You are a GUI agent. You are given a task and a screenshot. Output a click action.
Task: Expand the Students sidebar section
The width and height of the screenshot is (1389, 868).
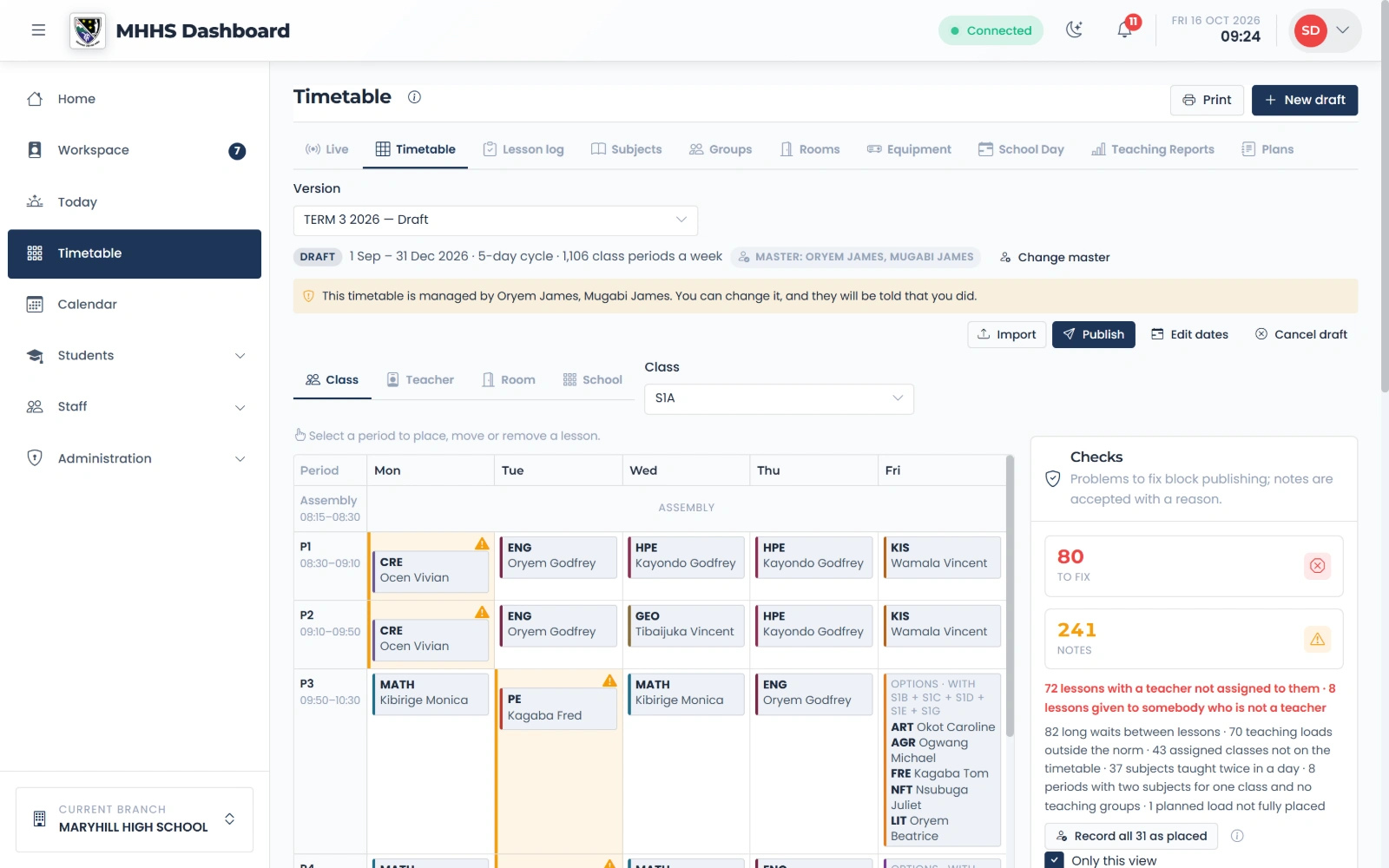coord(135,356)
